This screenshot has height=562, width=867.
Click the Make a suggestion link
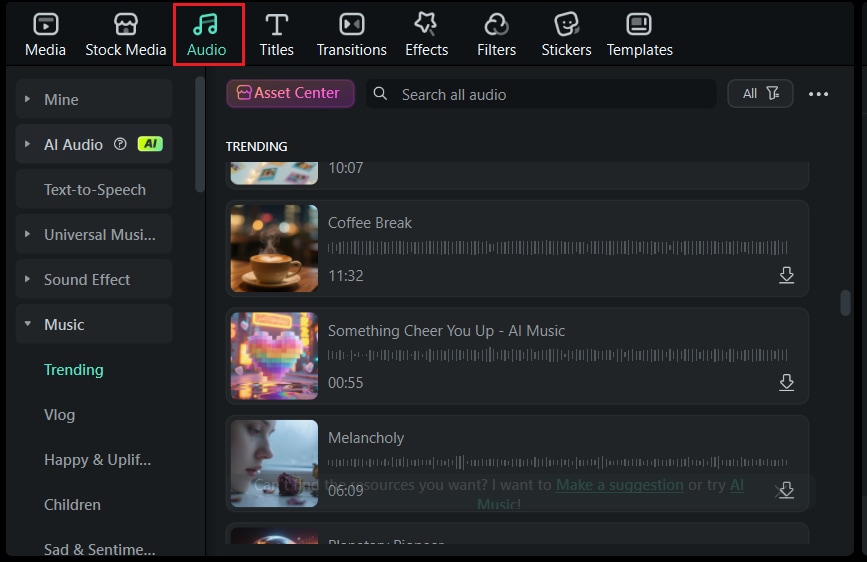coord(620,485)
